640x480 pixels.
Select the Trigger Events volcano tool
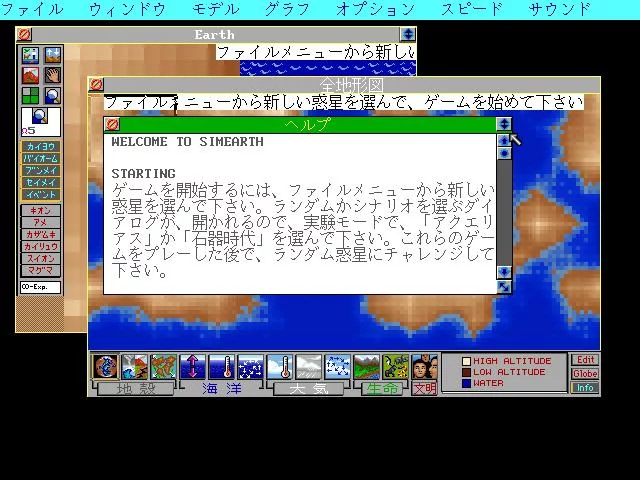click(31, 76)
